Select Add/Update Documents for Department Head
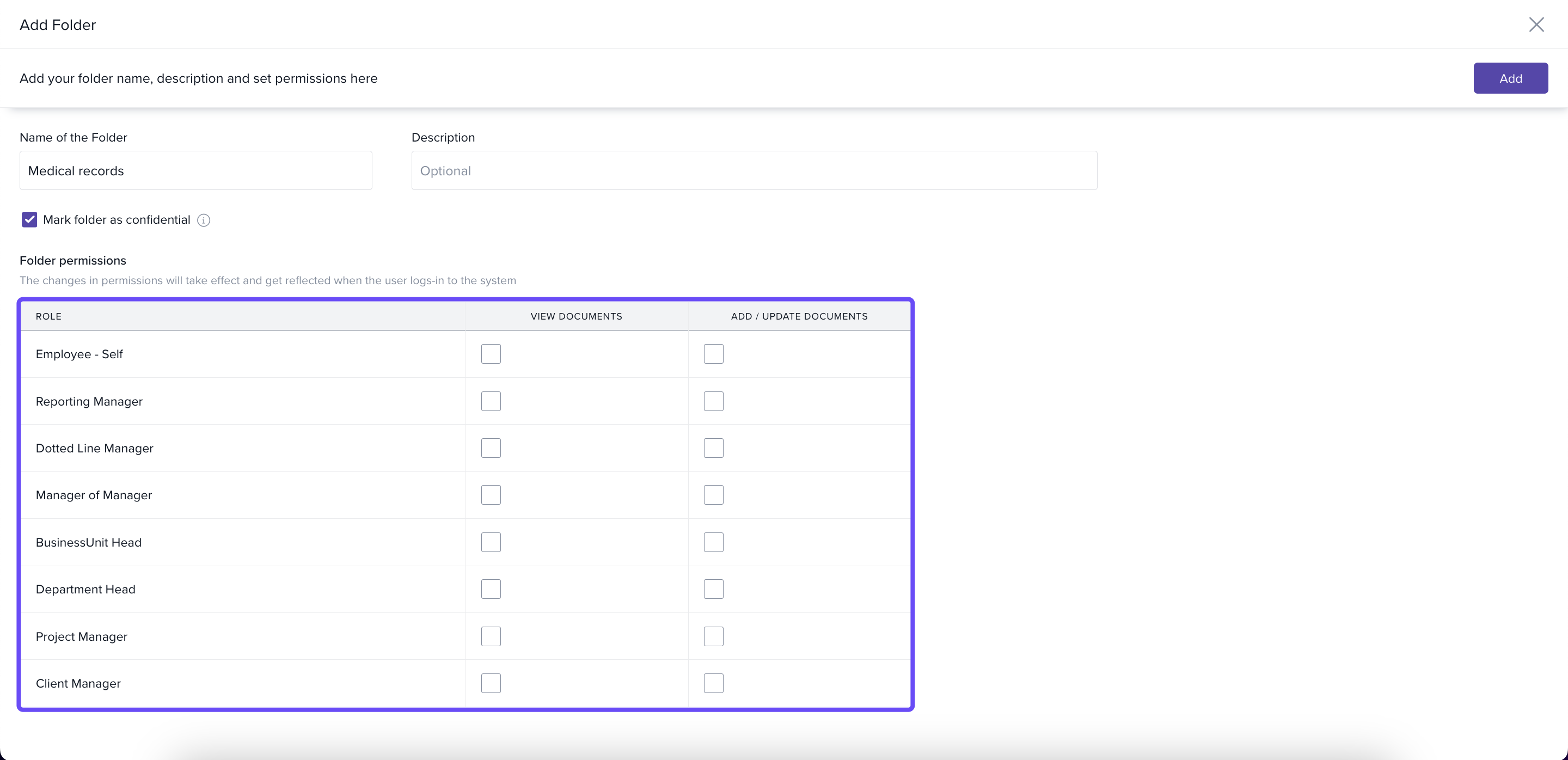Image resolution: width=1568 pixels, height=760 pixels. coord(713,589)
